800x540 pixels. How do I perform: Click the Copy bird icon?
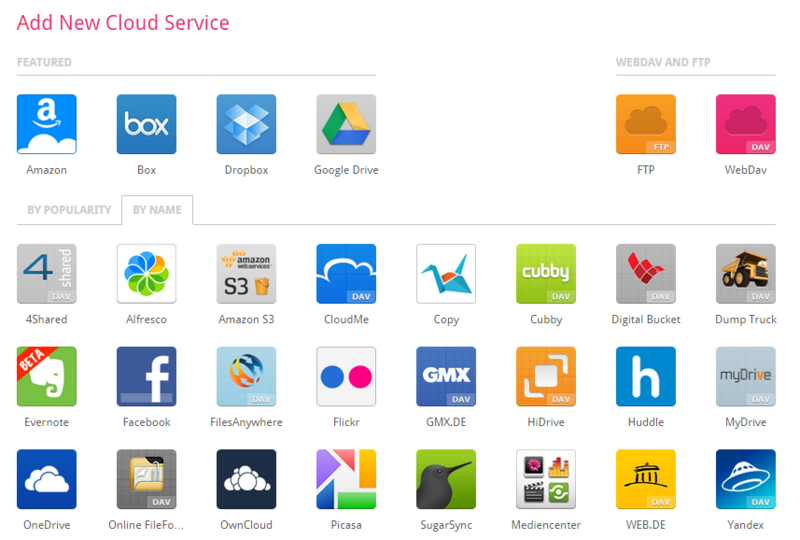pyautogui.click(x=446, y=274)
